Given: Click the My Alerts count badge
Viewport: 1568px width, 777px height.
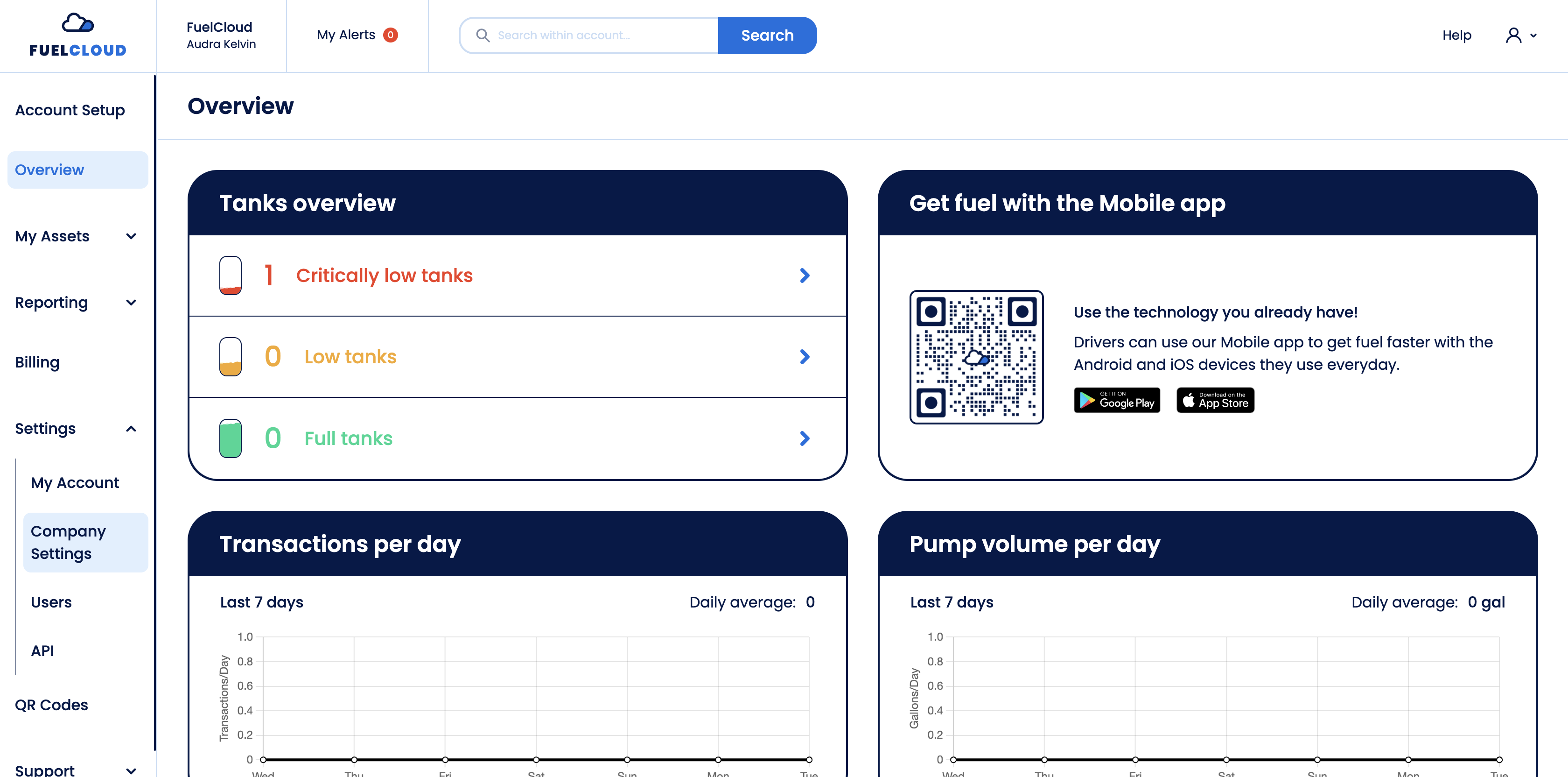Looking at the screenshot, I should point(390,35).
